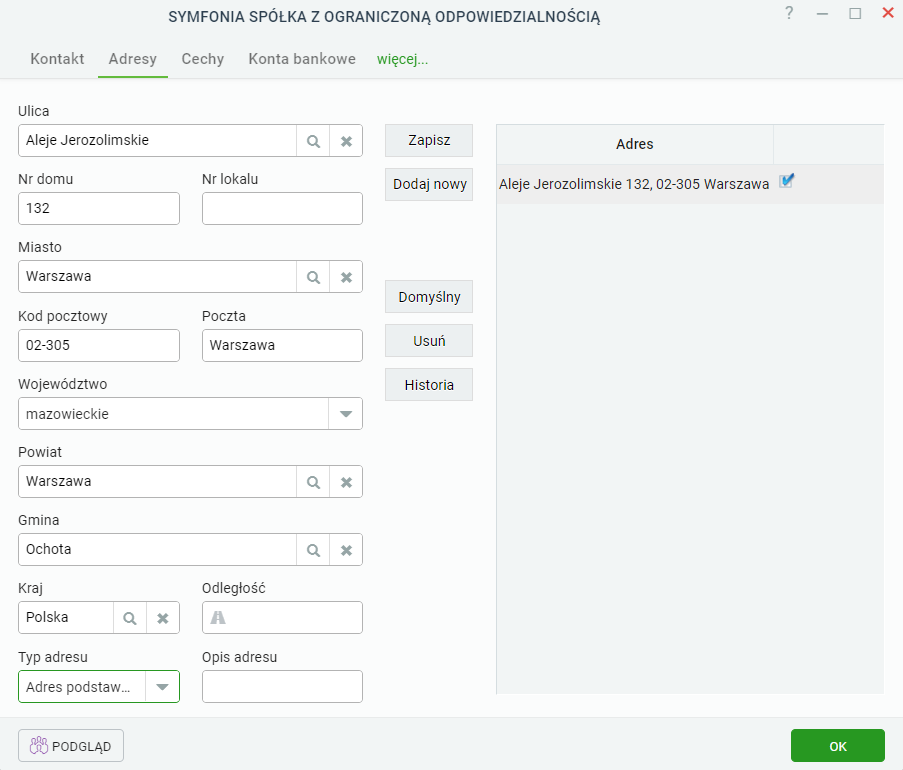Search street in Ulica field

313,141
